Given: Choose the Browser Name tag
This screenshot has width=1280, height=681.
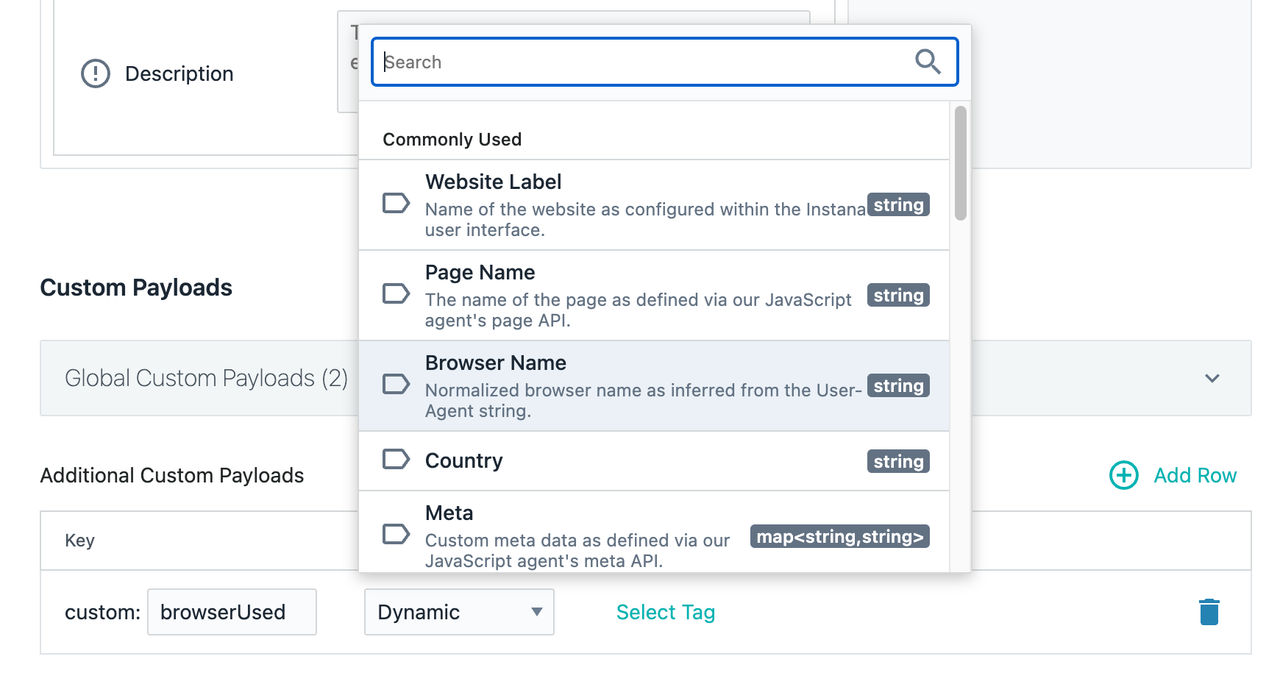Looking at the screenshot, I should (654, 386).
